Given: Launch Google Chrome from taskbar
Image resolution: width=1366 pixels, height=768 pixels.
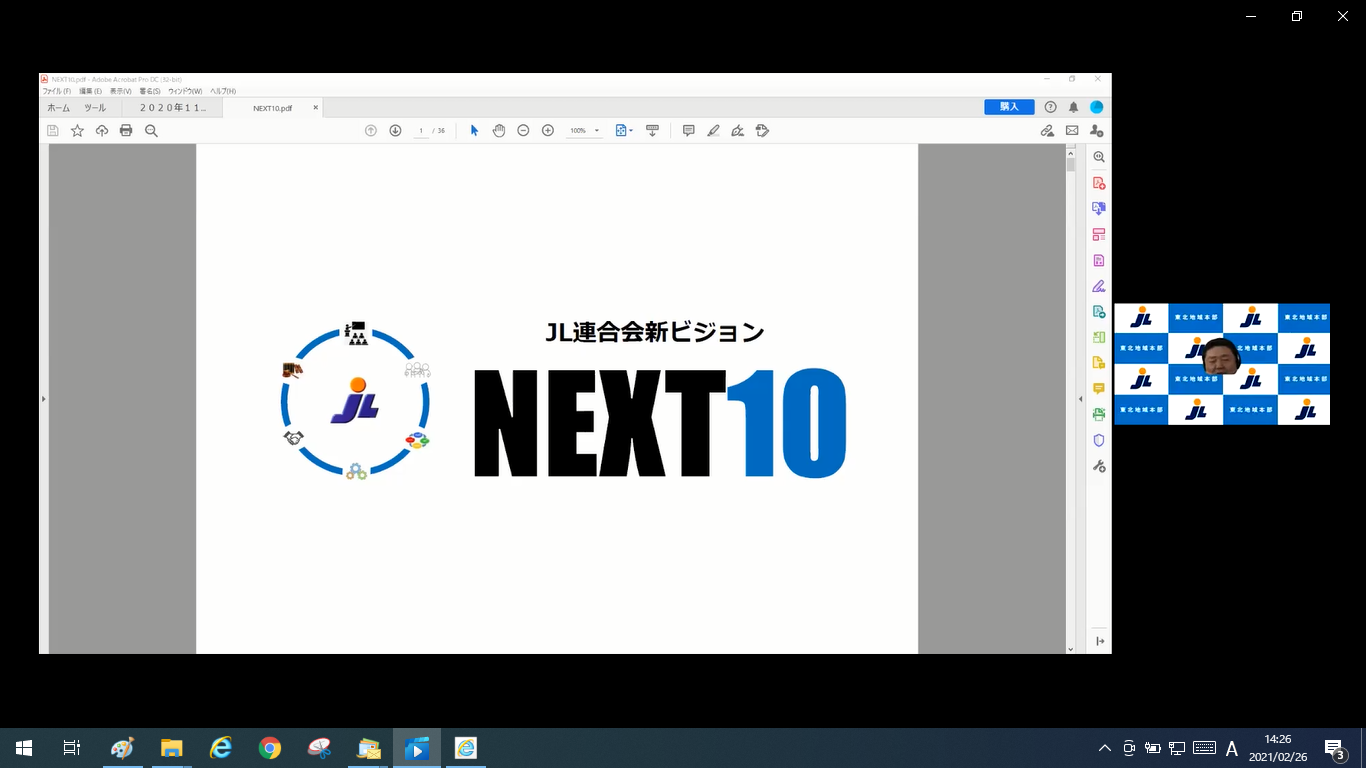Looking at the screenshot, I should [x=269, y=748].
